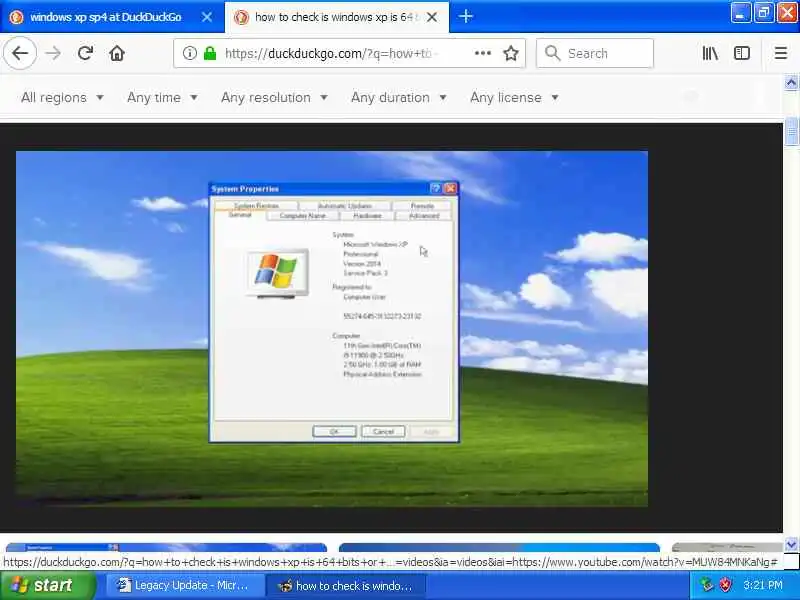Click the search magnifier icon

(553, 53)
